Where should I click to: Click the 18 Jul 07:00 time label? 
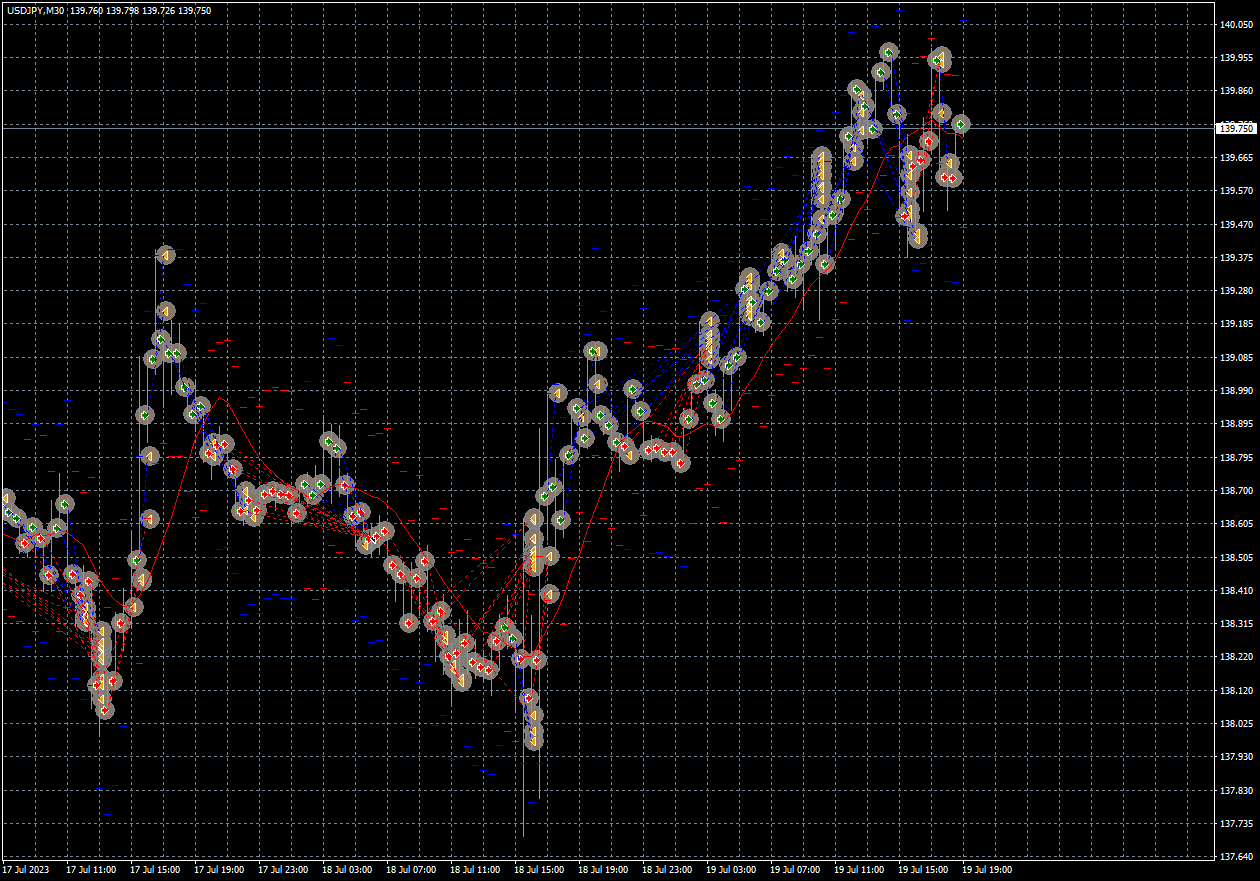(411, 870)
